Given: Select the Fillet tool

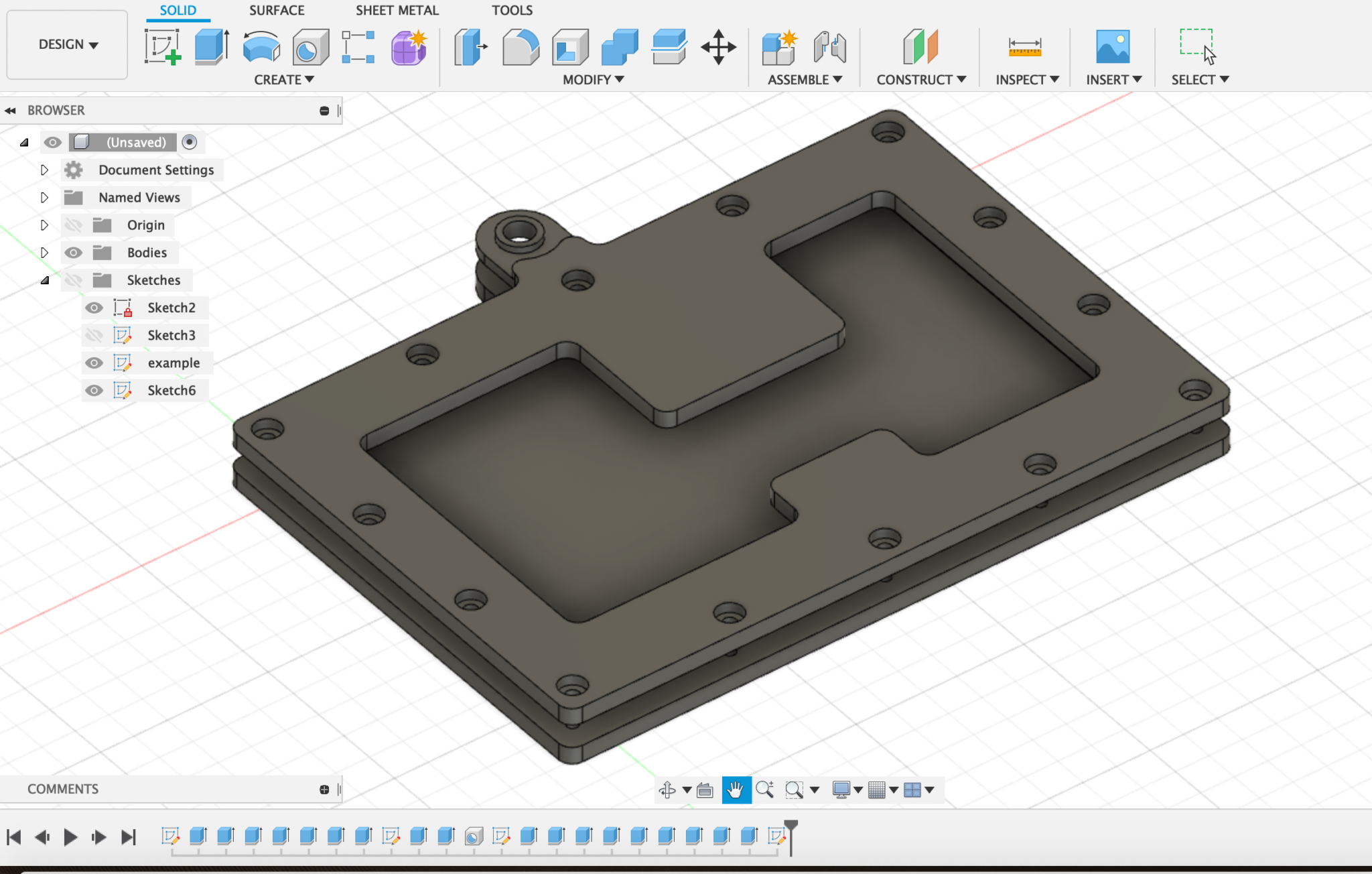Looking at the screenshot, I should (x=521, y=47).
